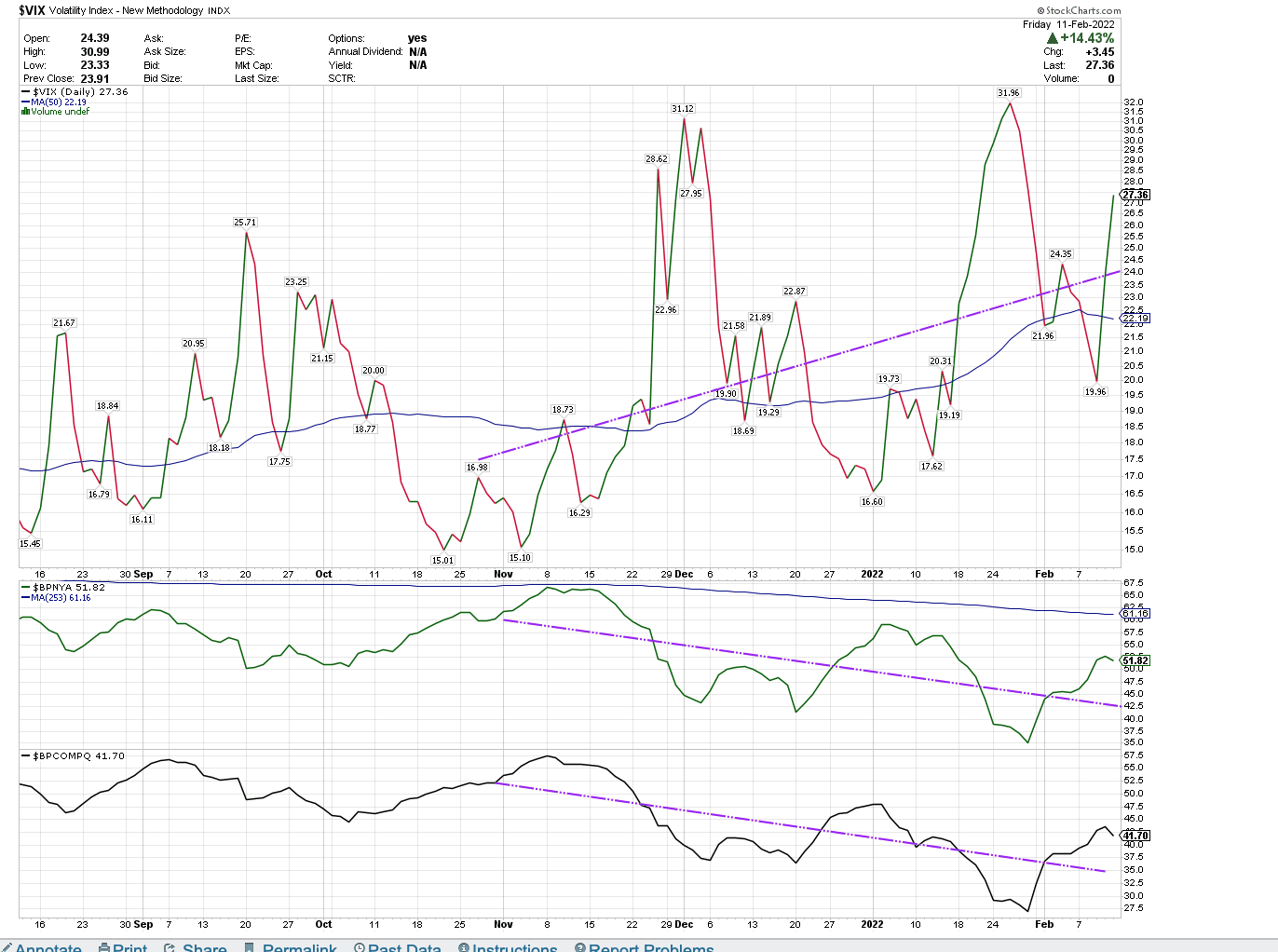Click the 24.35 price label

[1061, 254]
